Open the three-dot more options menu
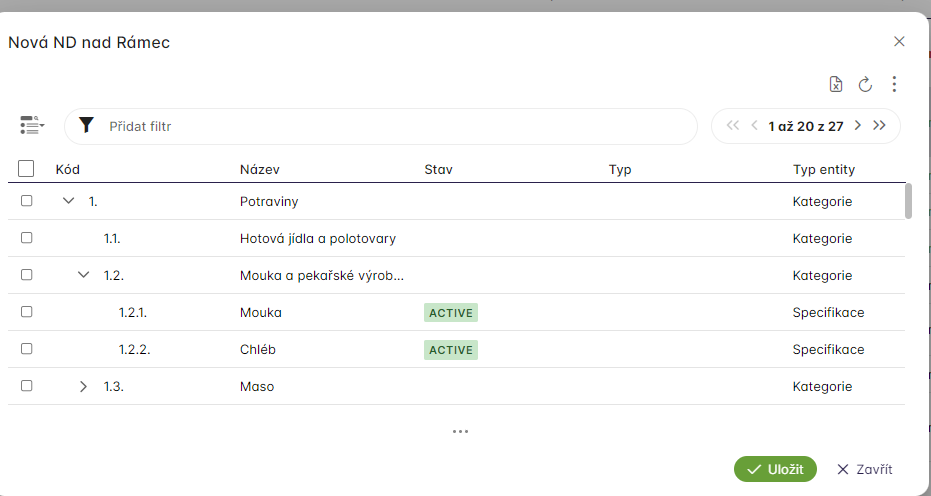931x496 pixels. coord(894,85)
